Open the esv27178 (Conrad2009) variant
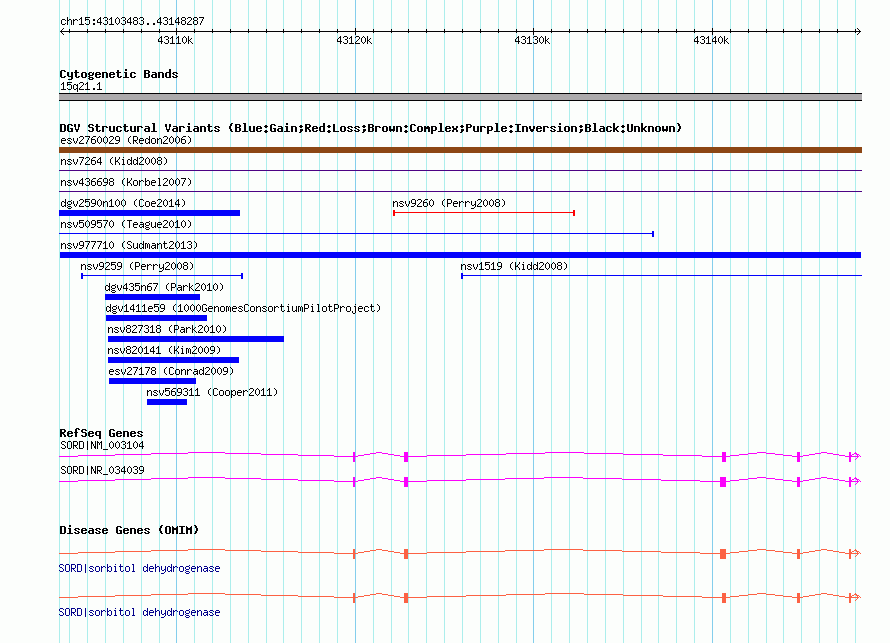The width and height of the screenshot is (890, 643). 152,381
